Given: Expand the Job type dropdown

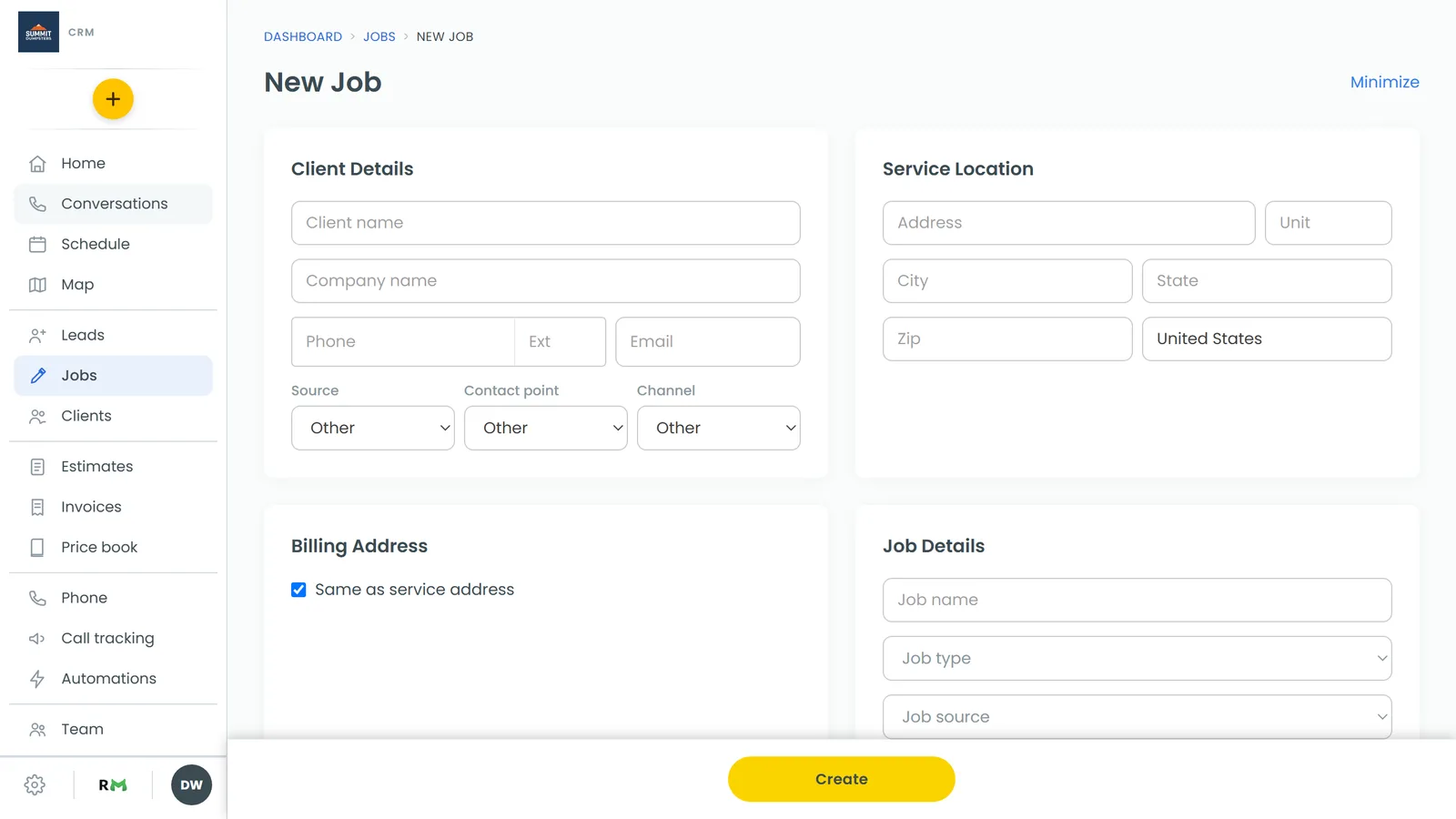Looking at the screenshot, I should click(x=1137, y=658).
